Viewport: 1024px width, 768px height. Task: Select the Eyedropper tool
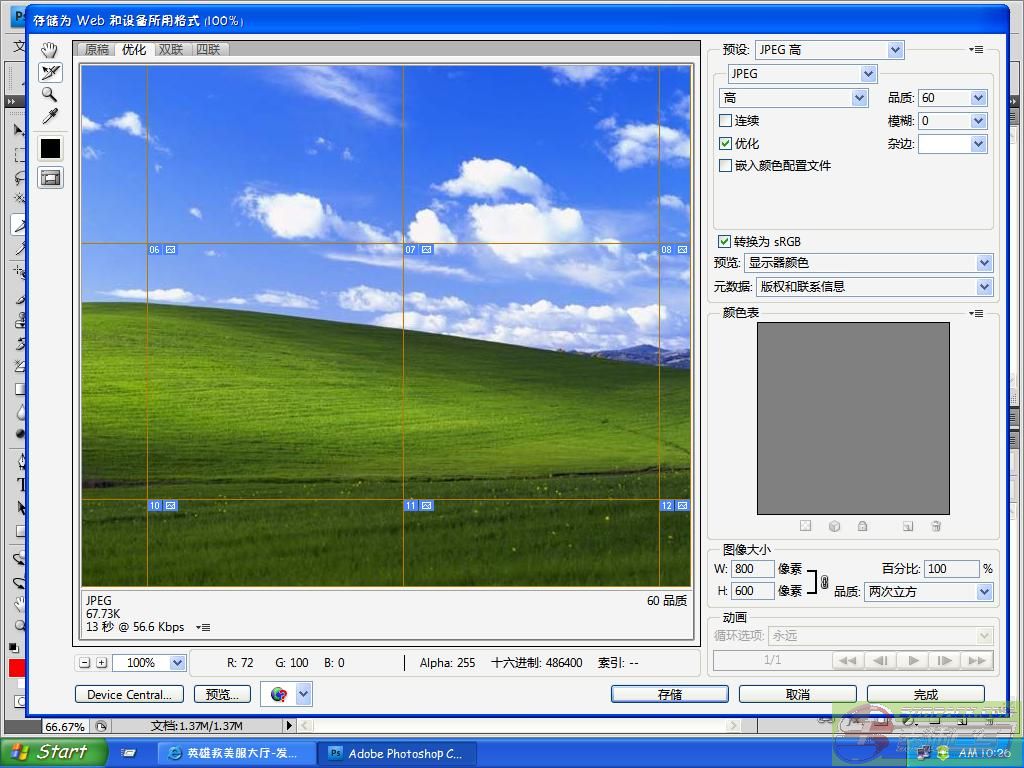[x=50, y=116]
